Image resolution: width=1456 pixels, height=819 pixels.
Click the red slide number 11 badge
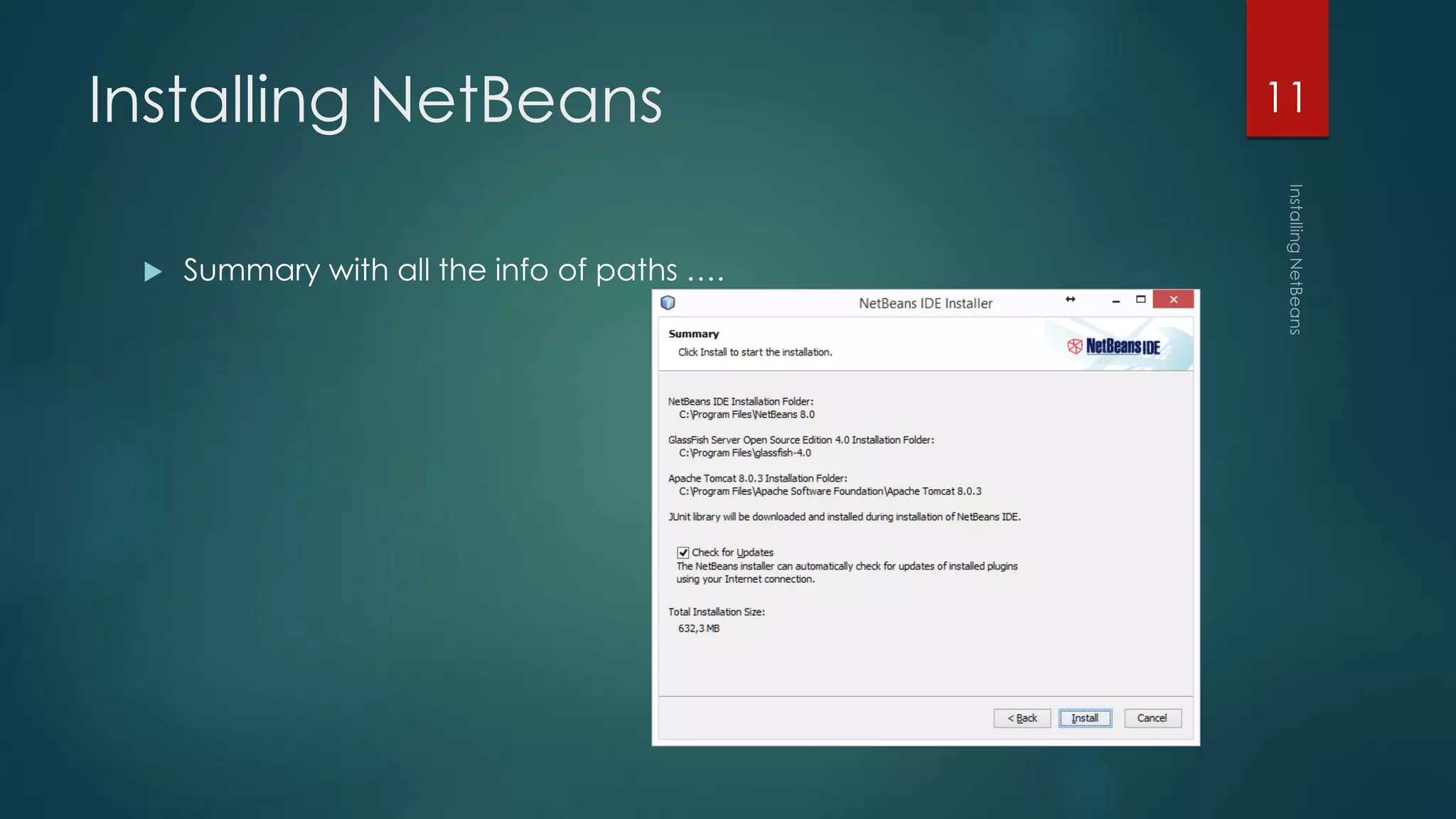point(1287,97)
